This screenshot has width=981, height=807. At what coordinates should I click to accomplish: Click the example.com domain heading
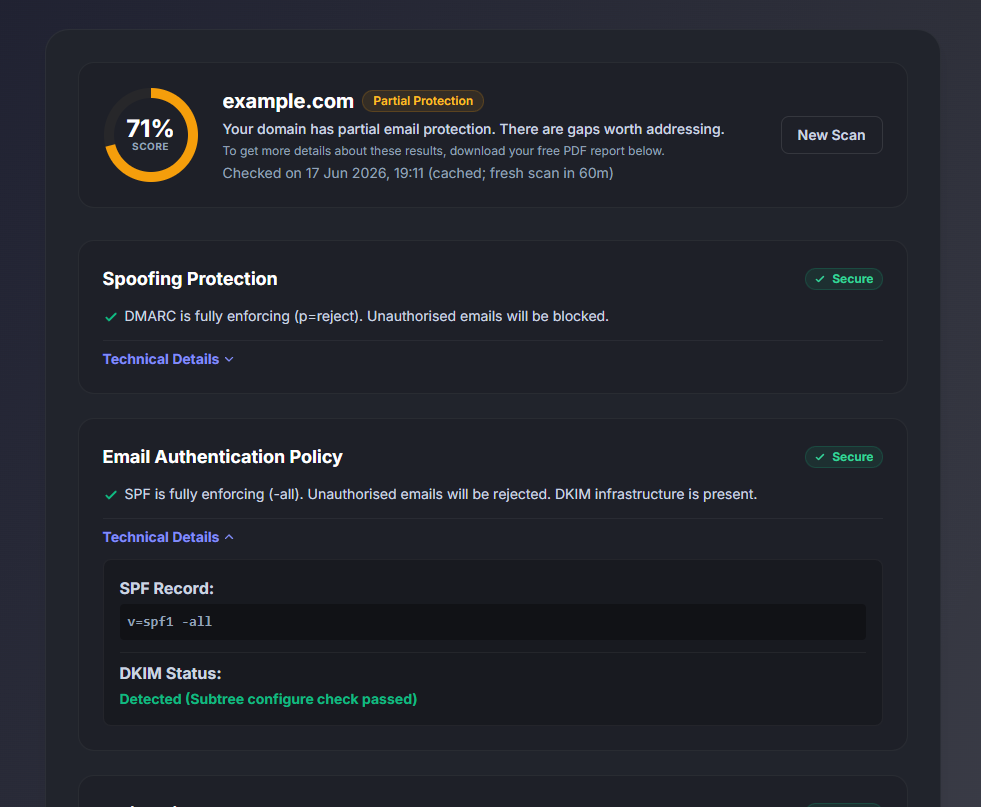[288, 101]
